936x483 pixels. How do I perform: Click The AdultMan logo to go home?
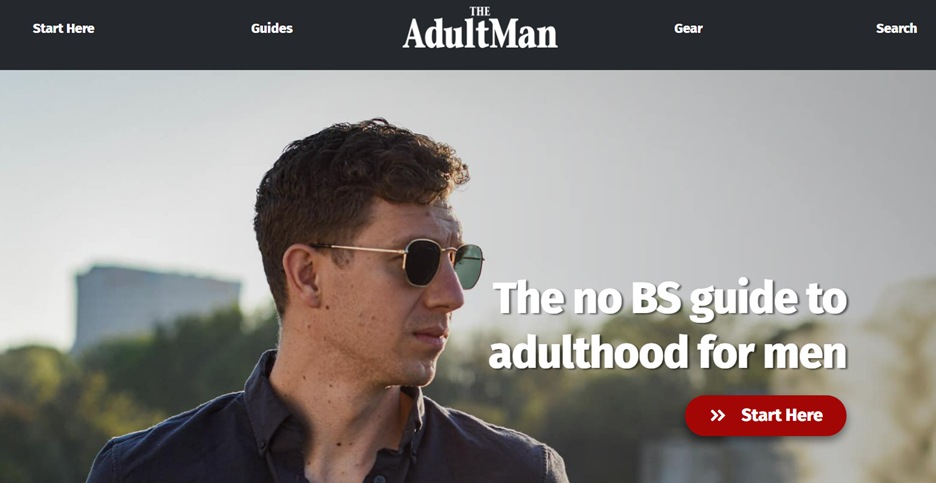click(480, 28)
